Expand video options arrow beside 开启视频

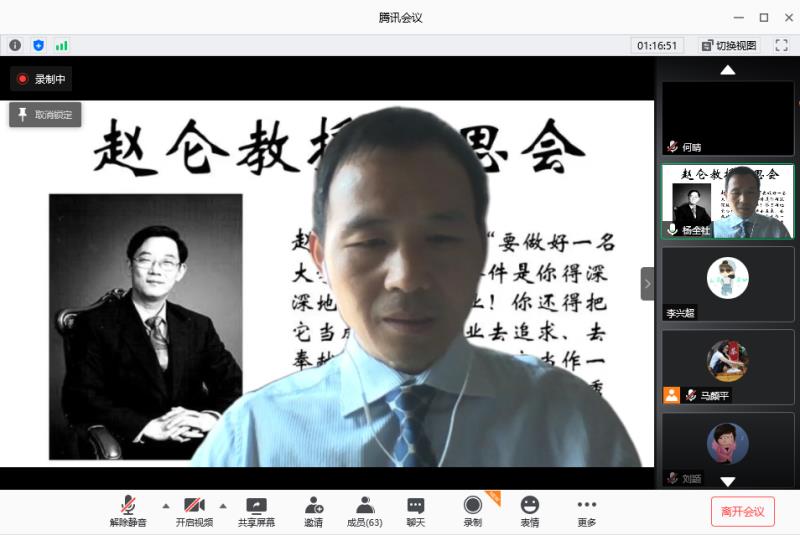[x=223, y=505]
